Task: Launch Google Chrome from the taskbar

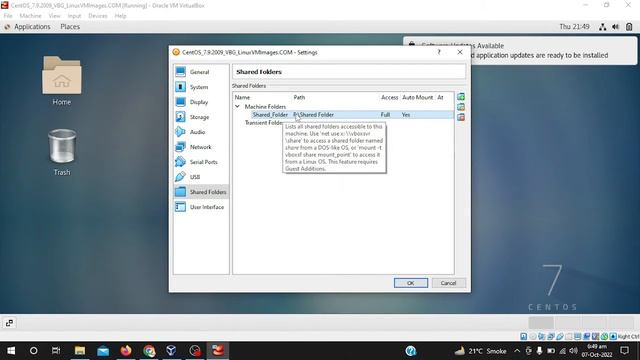Action: [x=149, y=351]
